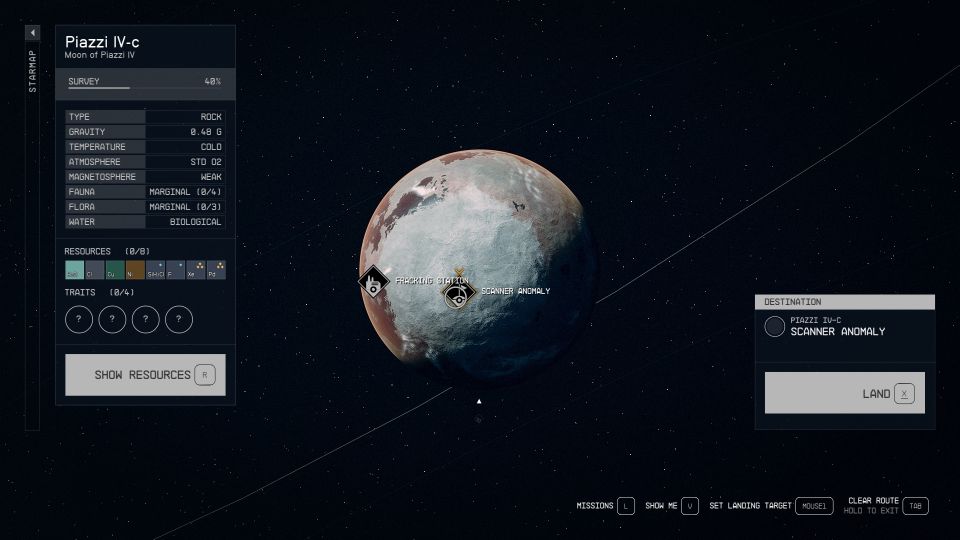Click the first unknown trait circle
This screenshot has width=960, height=540.
[79, 319]
